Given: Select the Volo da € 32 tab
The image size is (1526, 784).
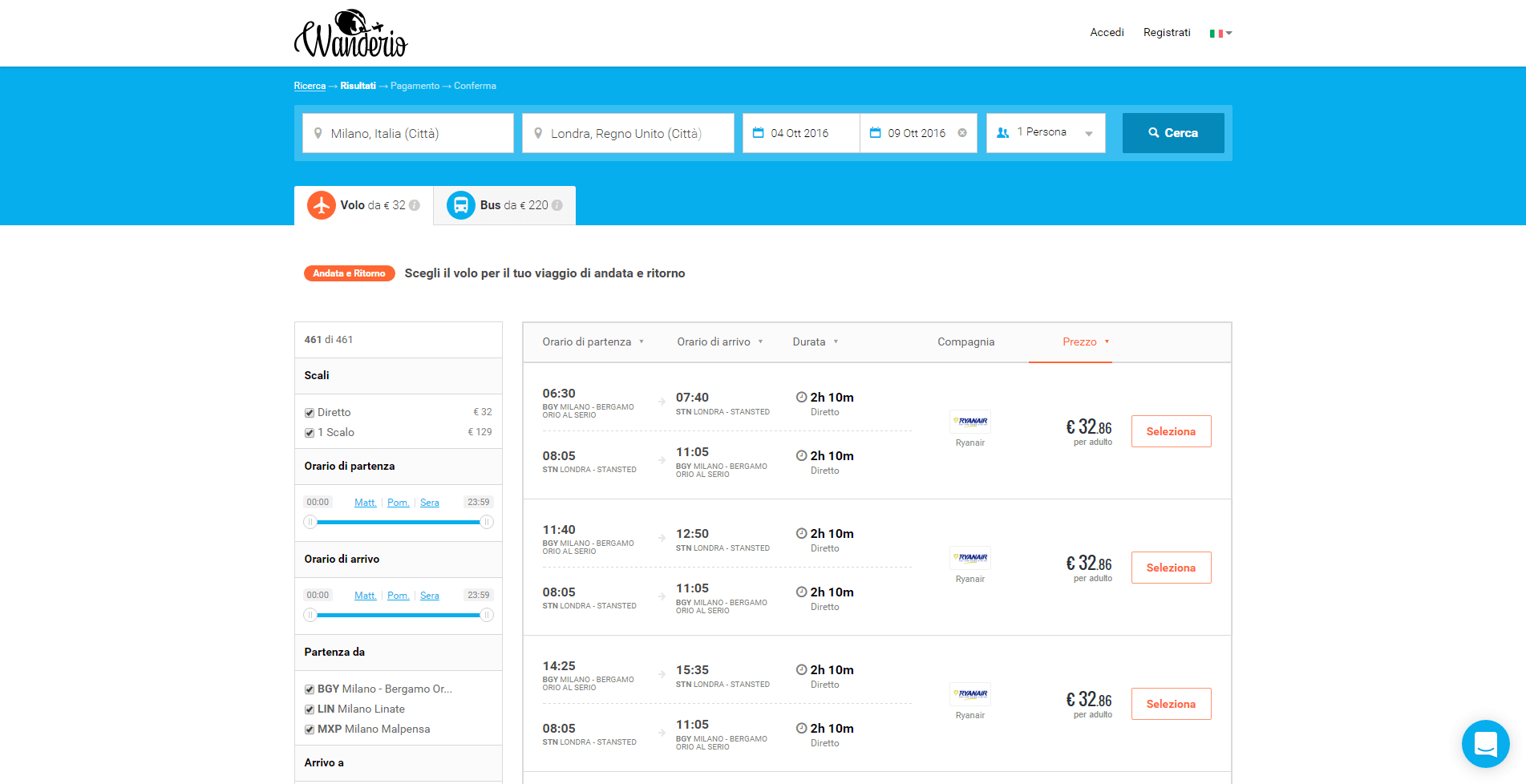Looking at the screenshot, I should tap(363, 205).
